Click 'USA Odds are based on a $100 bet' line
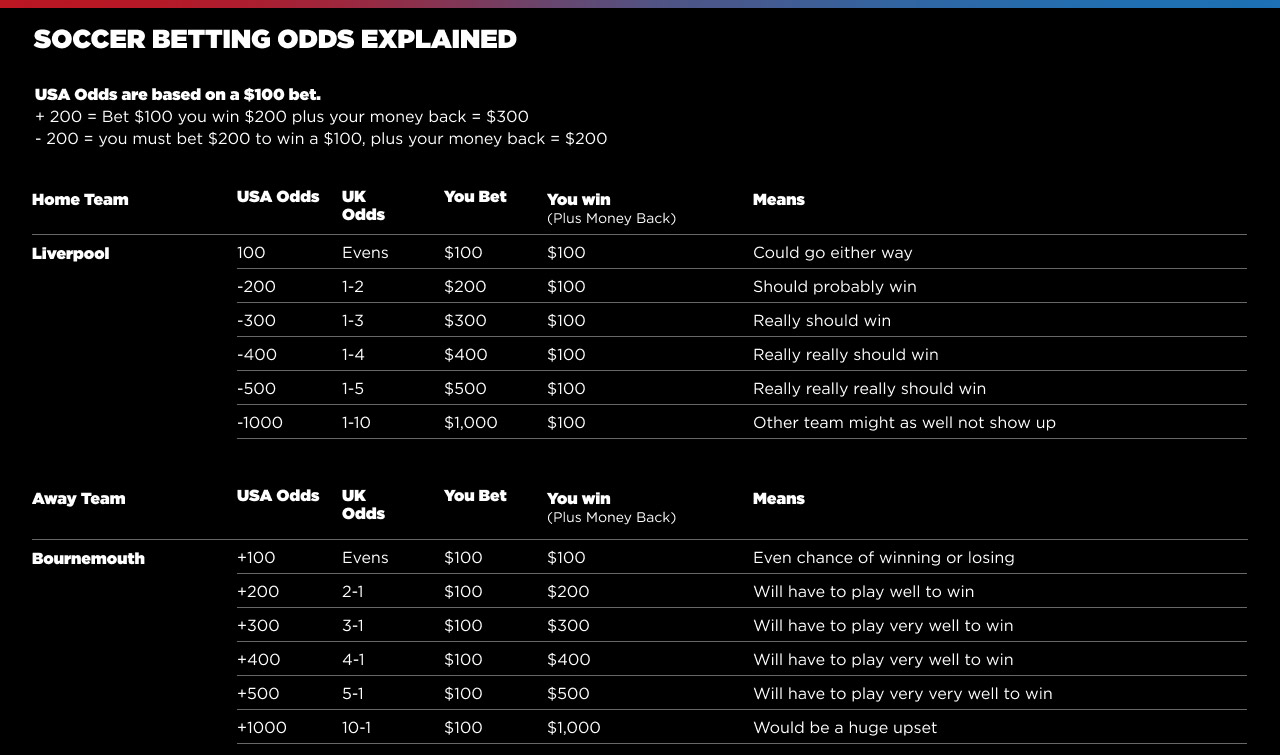The image size is (1280, 755). (x=178, y=95)
